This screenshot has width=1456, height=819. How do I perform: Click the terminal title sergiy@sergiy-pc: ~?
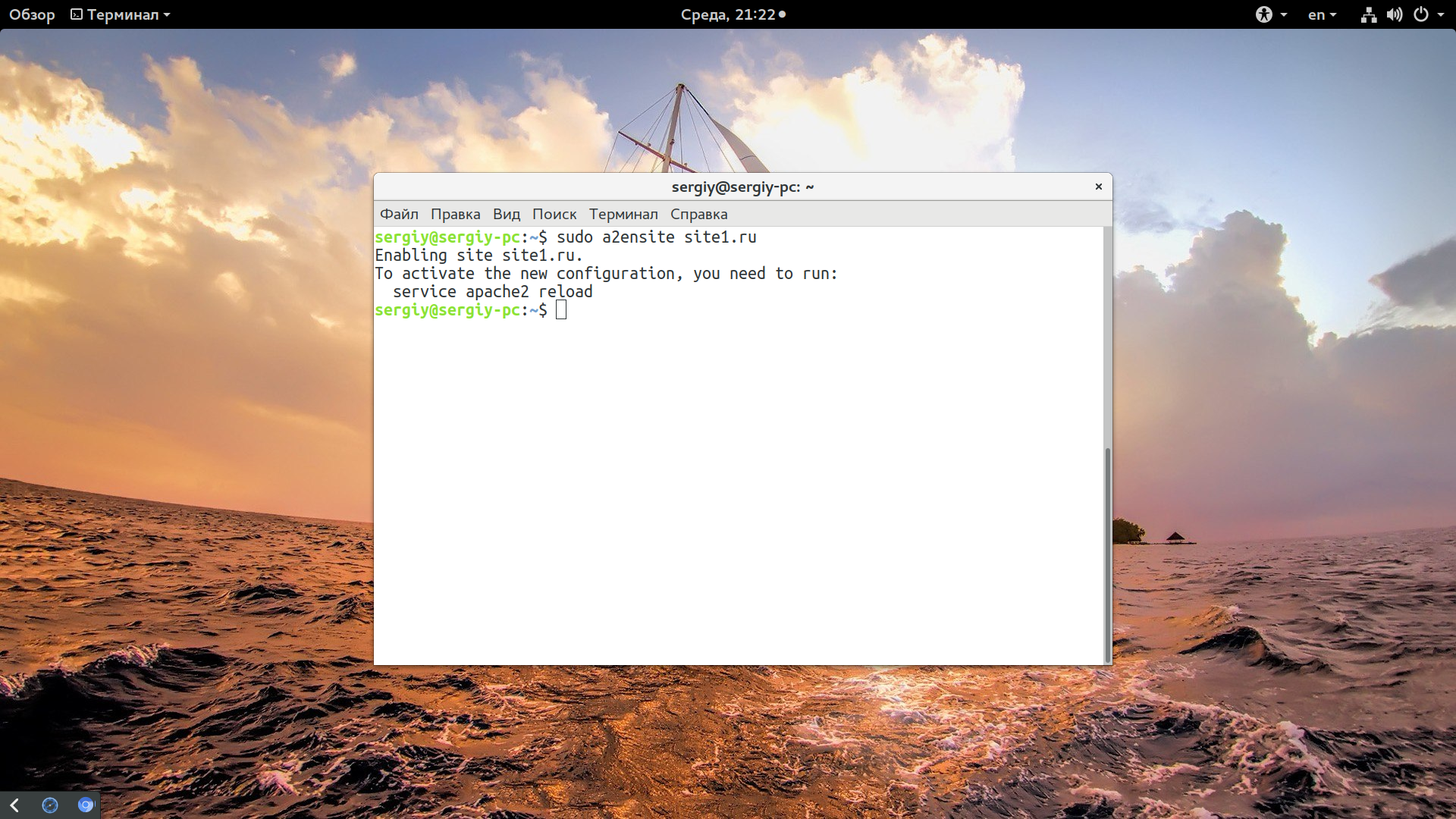coord(742,187)
